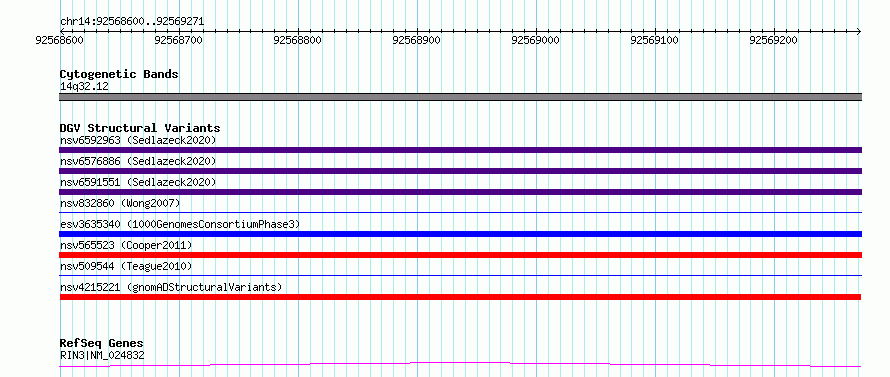Click the RIN3|NM_024832 gene label
Image resolution: width=890 pixels, height=377 pixels.
[x=102, y=356]
